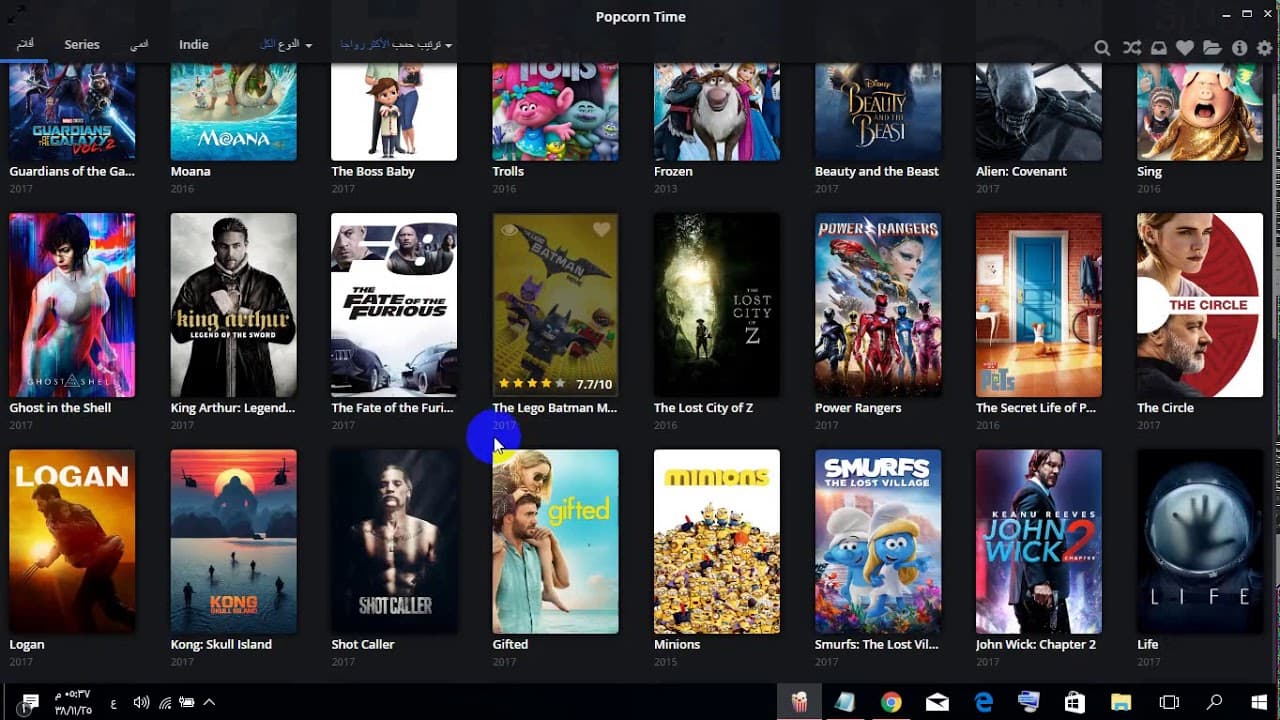1280x720 pixels.
Task: Click the Frozen title text
Action: click(673, 171)
